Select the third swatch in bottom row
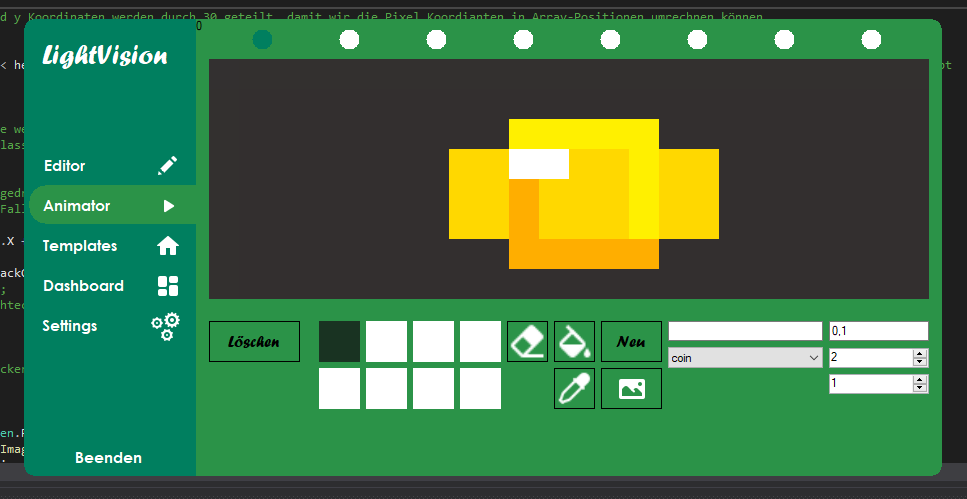967x499 pixels. pos(433,389)
